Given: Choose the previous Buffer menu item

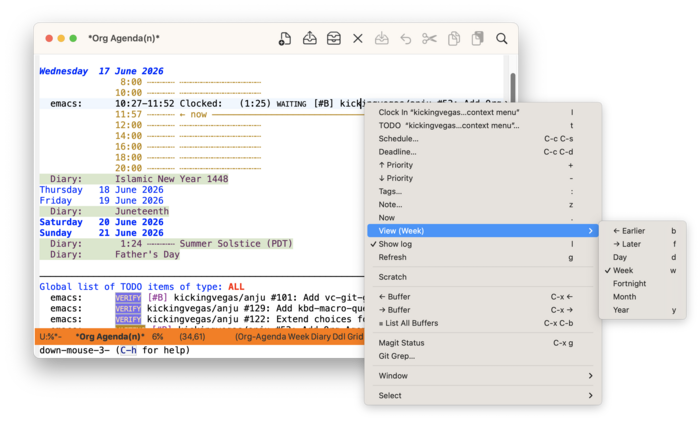Looking at the screenshot, I should click(x=483, y=297).
